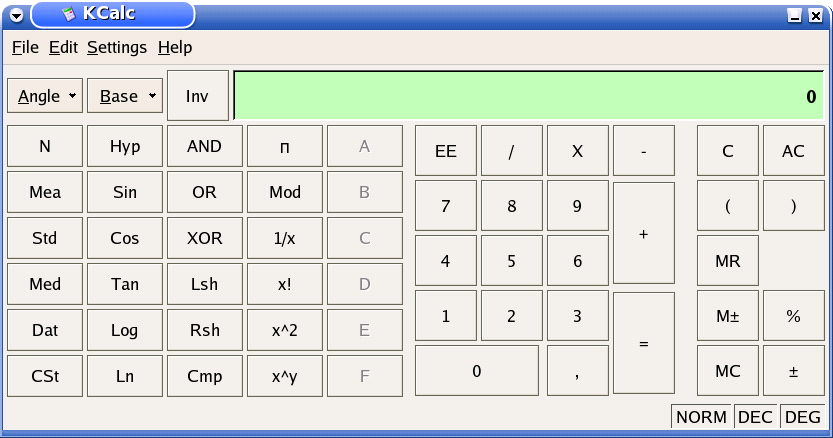Click the minus - button
The width and height of the screenshot is (833, 438).
click(x=644, y=150)
